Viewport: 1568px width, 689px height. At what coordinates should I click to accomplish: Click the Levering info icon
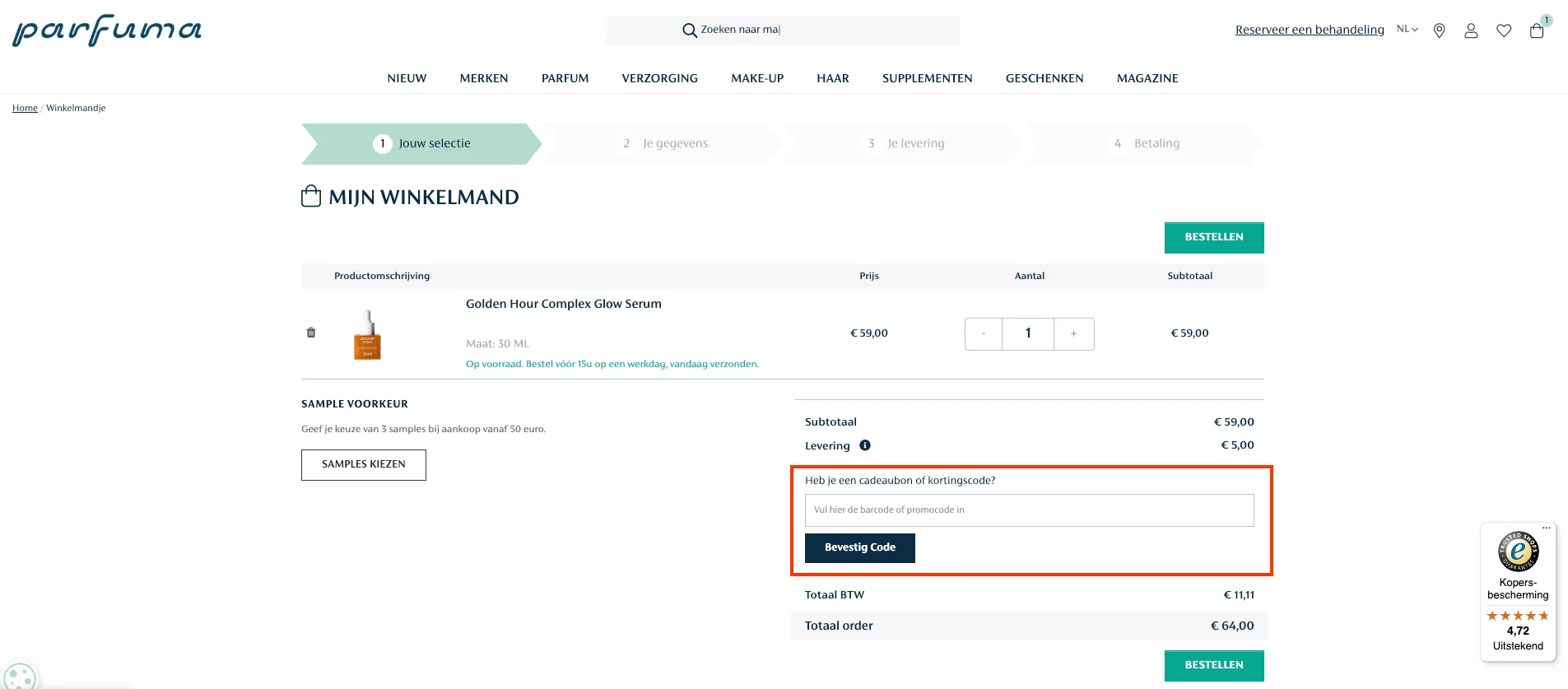click(865, 445)
